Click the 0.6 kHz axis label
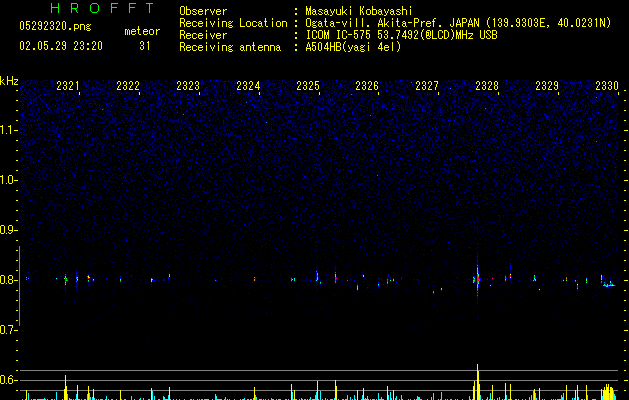629x400 pixels. pyautogui.click(x=8, y=380)
